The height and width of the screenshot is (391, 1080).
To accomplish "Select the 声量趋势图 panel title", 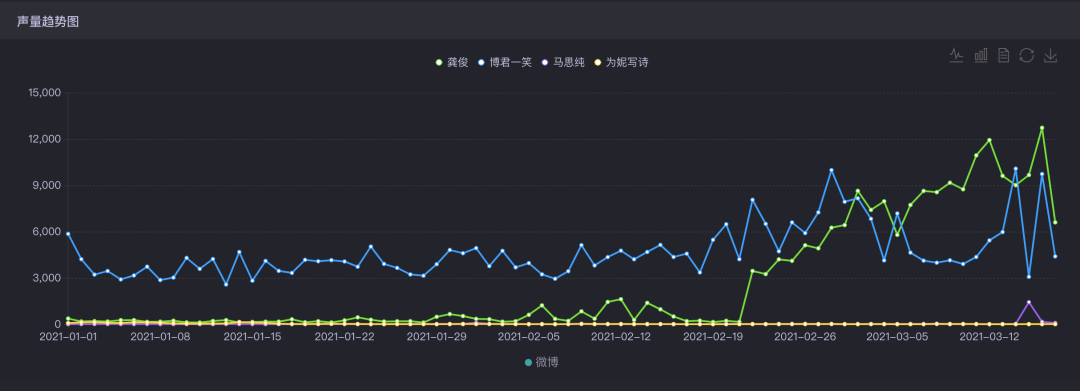I will click(48, 21).
